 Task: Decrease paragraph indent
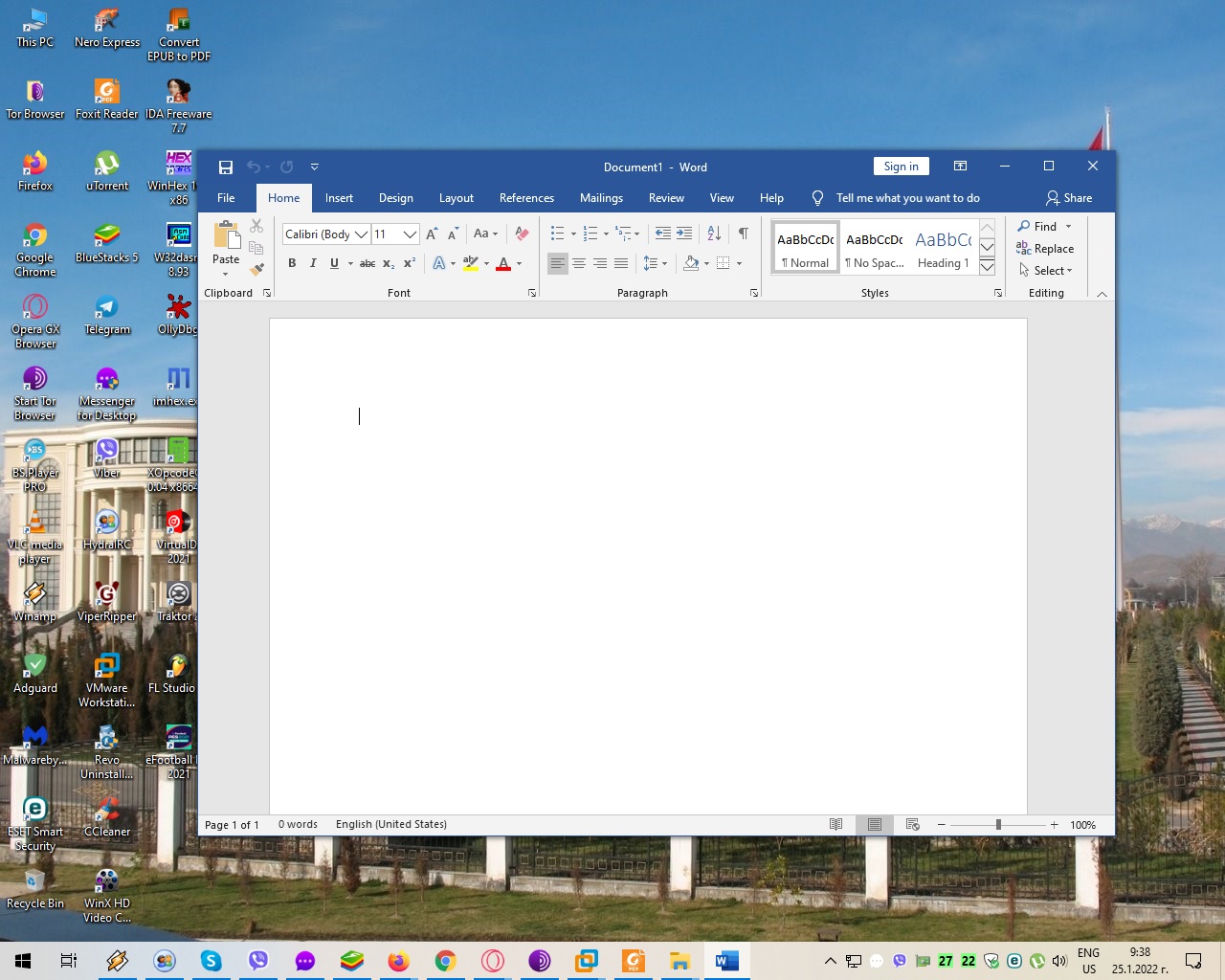pos(663,234)
